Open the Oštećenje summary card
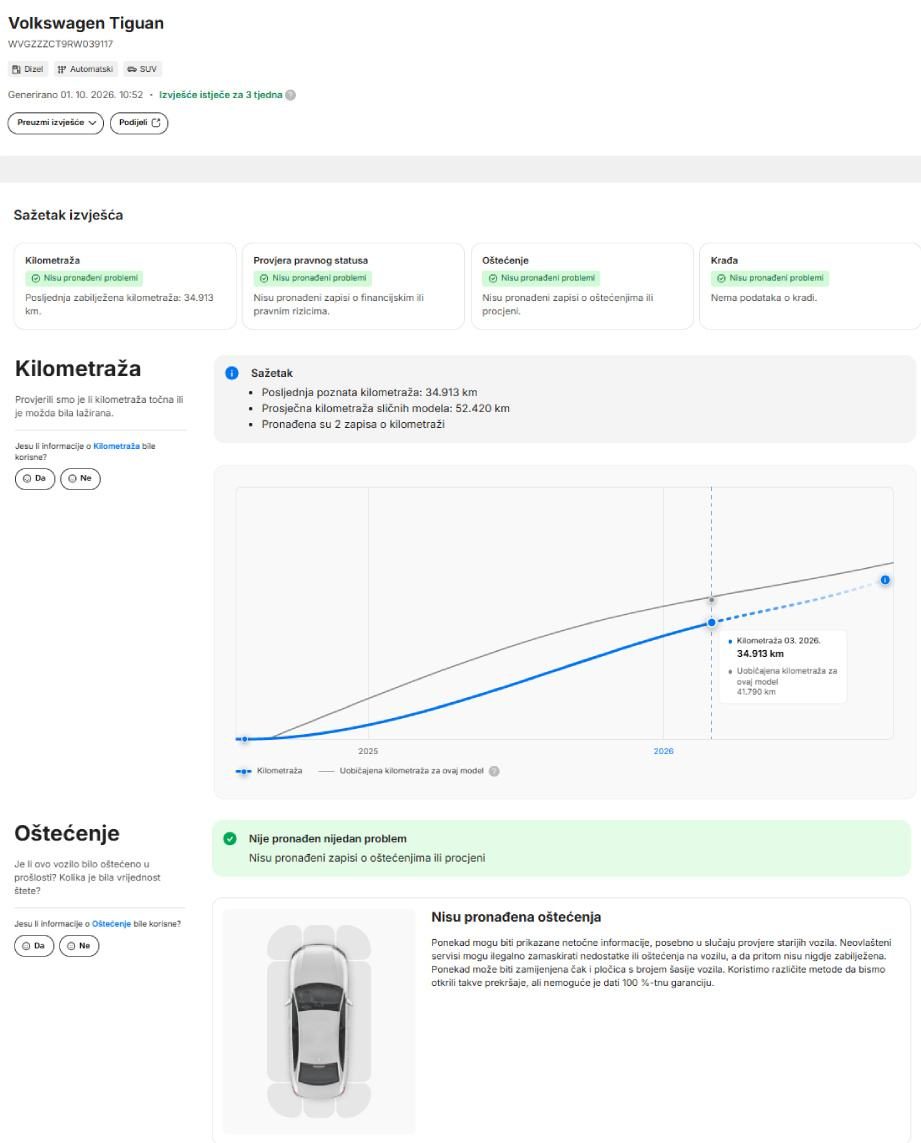Image resolution: width=921 pixels, height=1143 pixels. coord(582,286)
